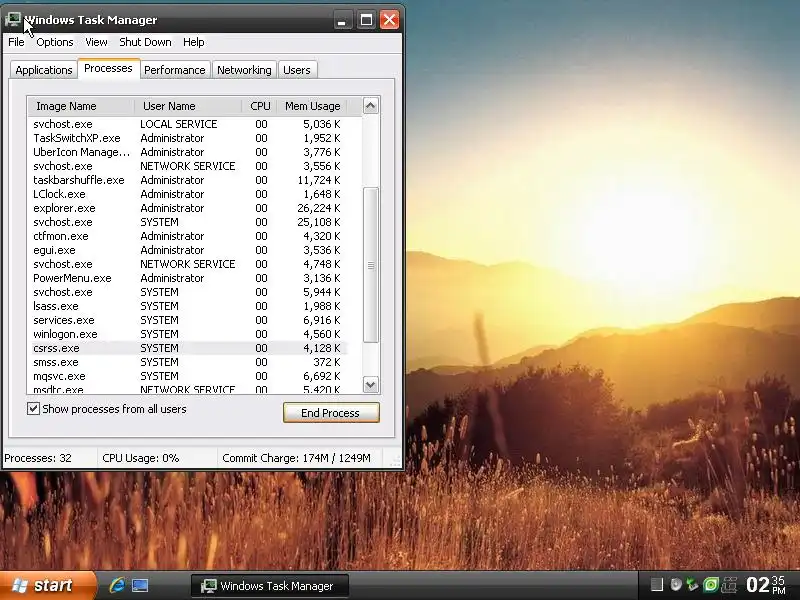Click the white square tray icon

click(x=657, y=584)
